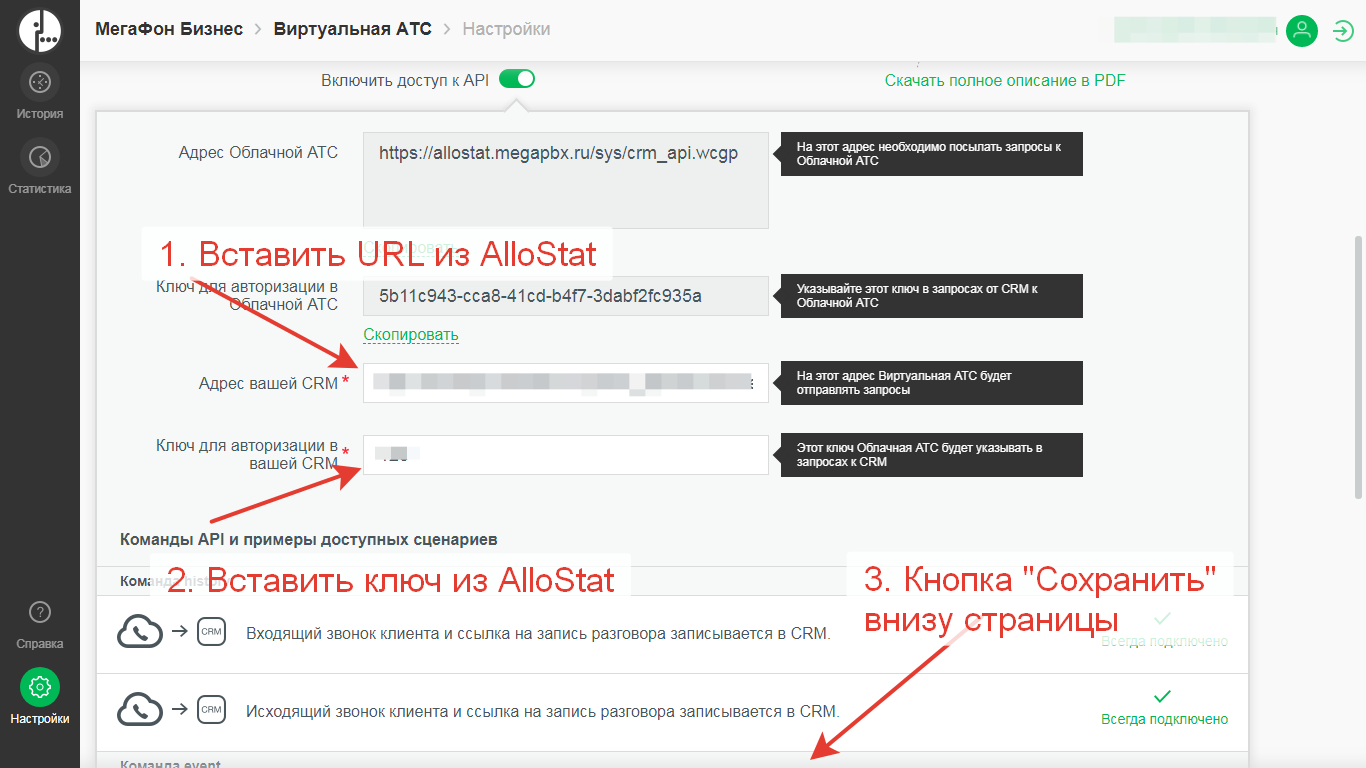Click CRM icon in Входящий звонок row
The height and width of the screenshot is (768, 1366).
click(211, 632)
